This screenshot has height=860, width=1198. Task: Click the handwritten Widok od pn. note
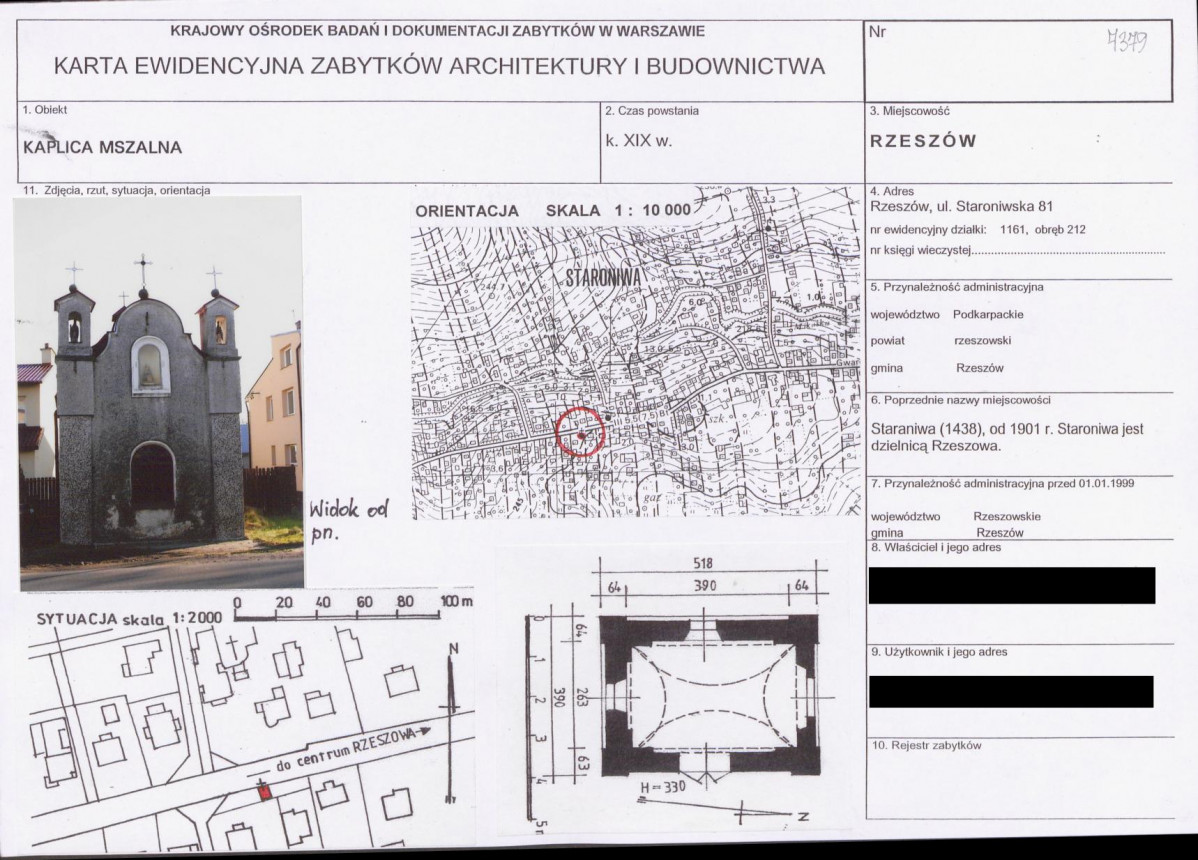pos(349,521)
